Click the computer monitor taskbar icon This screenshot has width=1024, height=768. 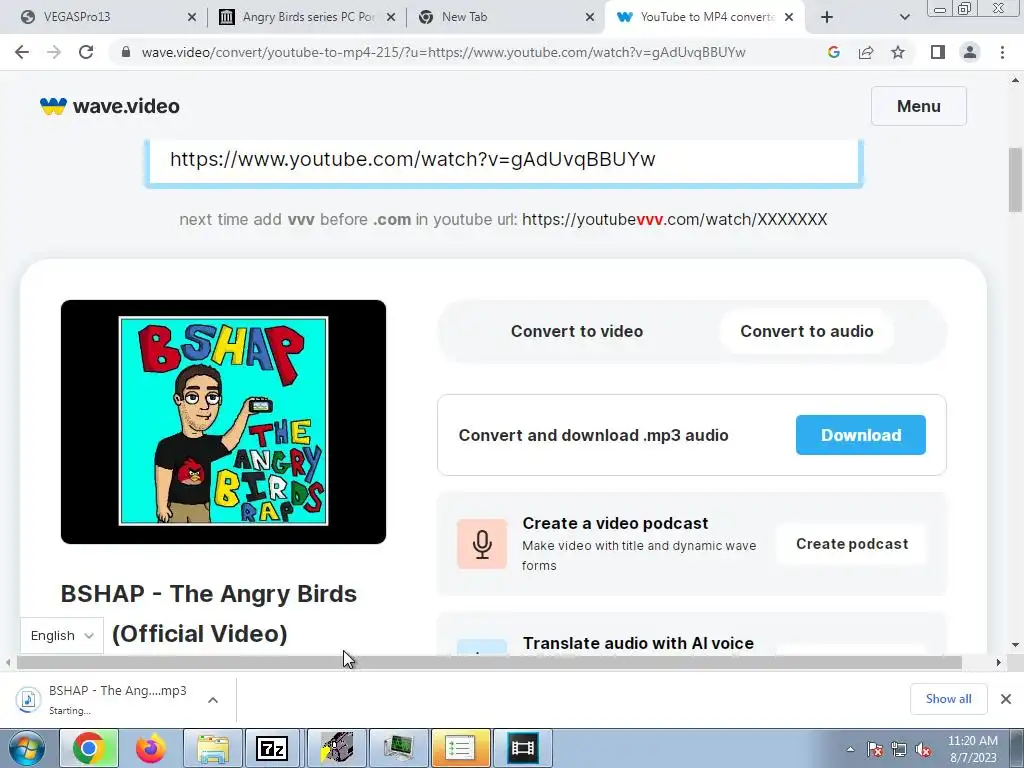[398, 748]
